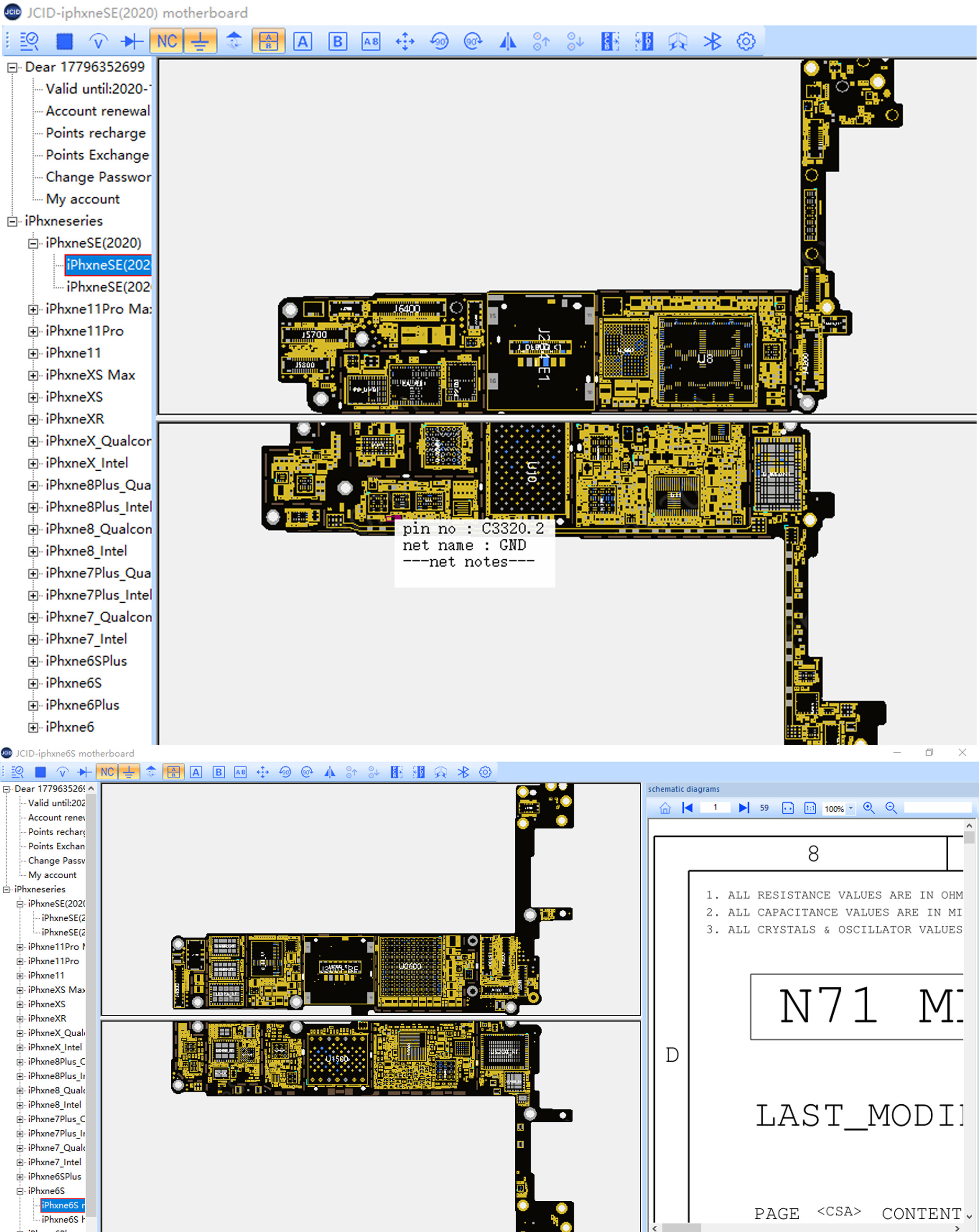Select Account renewal in SE(2020) window tree
Screen dimensions: 979x1232
98,111
